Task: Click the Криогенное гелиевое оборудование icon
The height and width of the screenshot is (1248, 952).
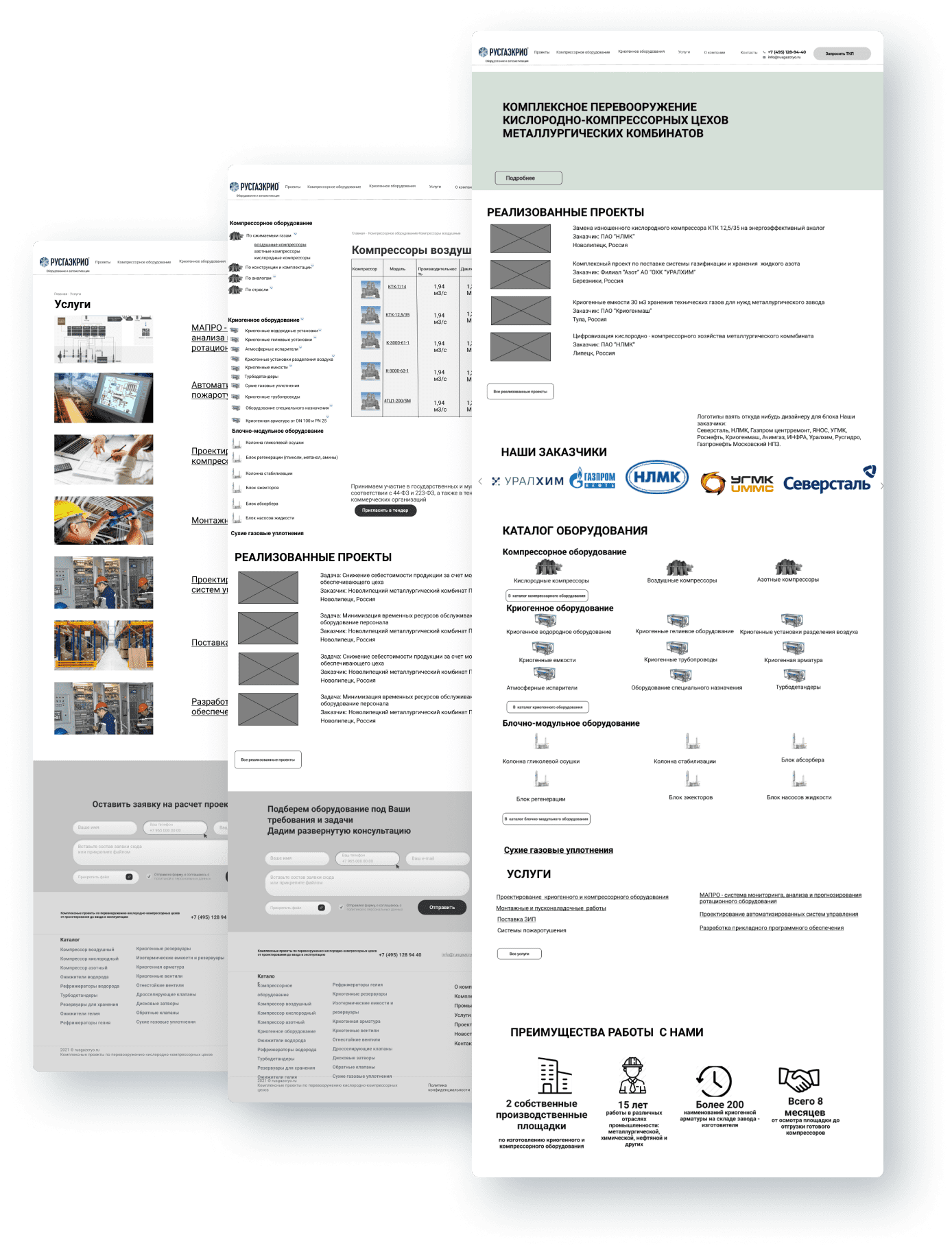Action: [678, 620]
